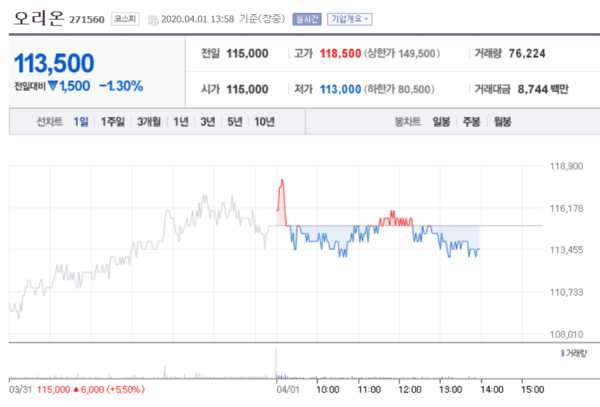Show the 3년 line chart
This screenshot has width=600, height=407.
[x=208, y=122]
